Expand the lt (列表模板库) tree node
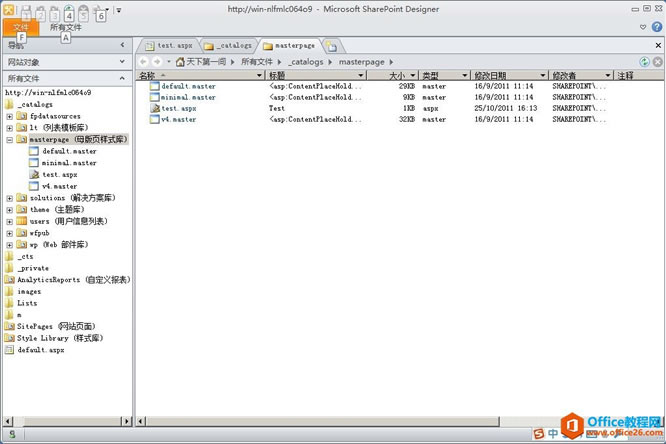This screenshot has height=444, width=666. coord(9,128)
